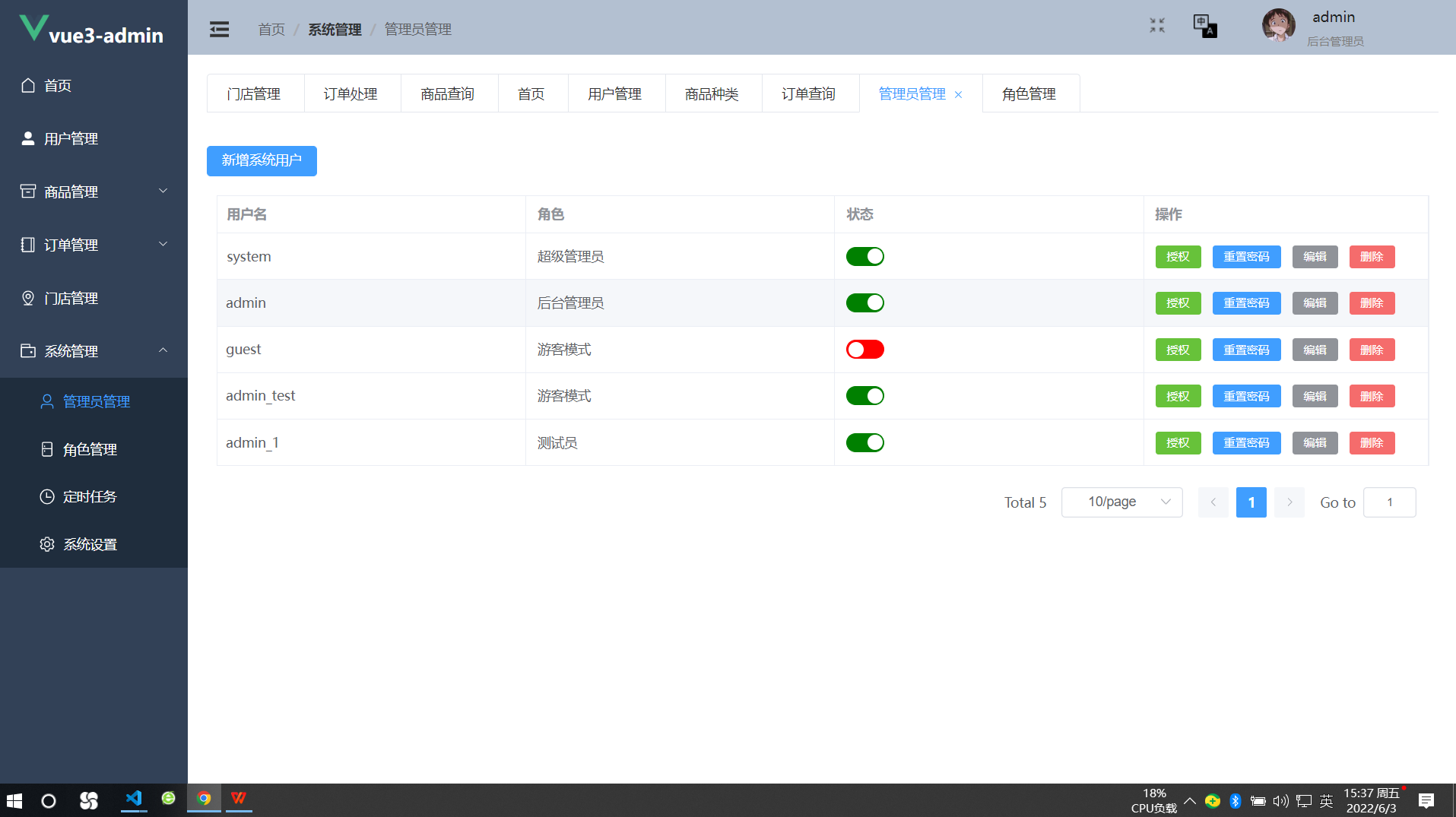Click the taskbar clock showing 15:37
This screenshot has height=817, width=1456.
(x=1371, y=800)
